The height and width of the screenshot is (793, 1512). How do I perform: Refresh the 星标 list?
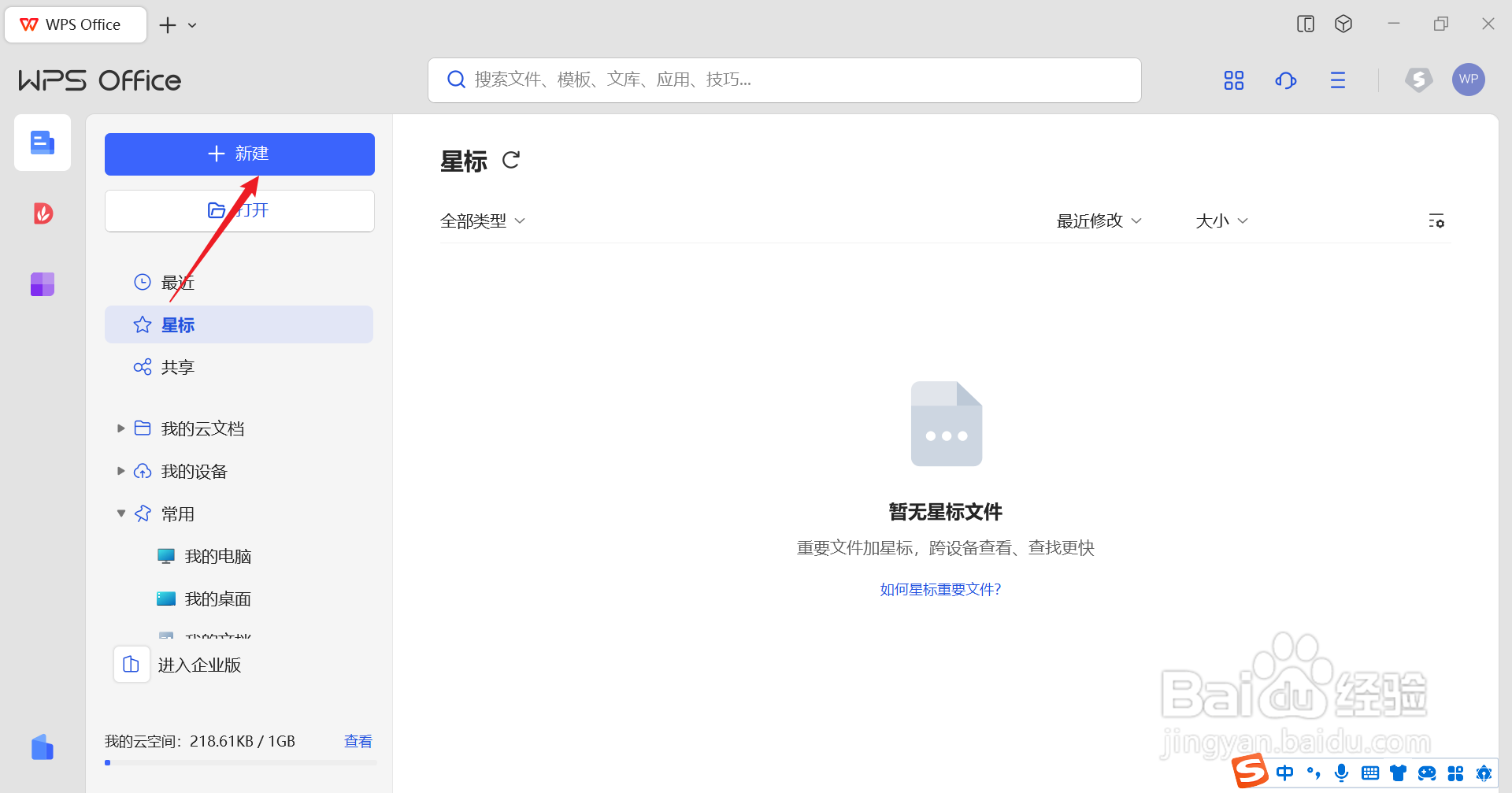point(511,160)
